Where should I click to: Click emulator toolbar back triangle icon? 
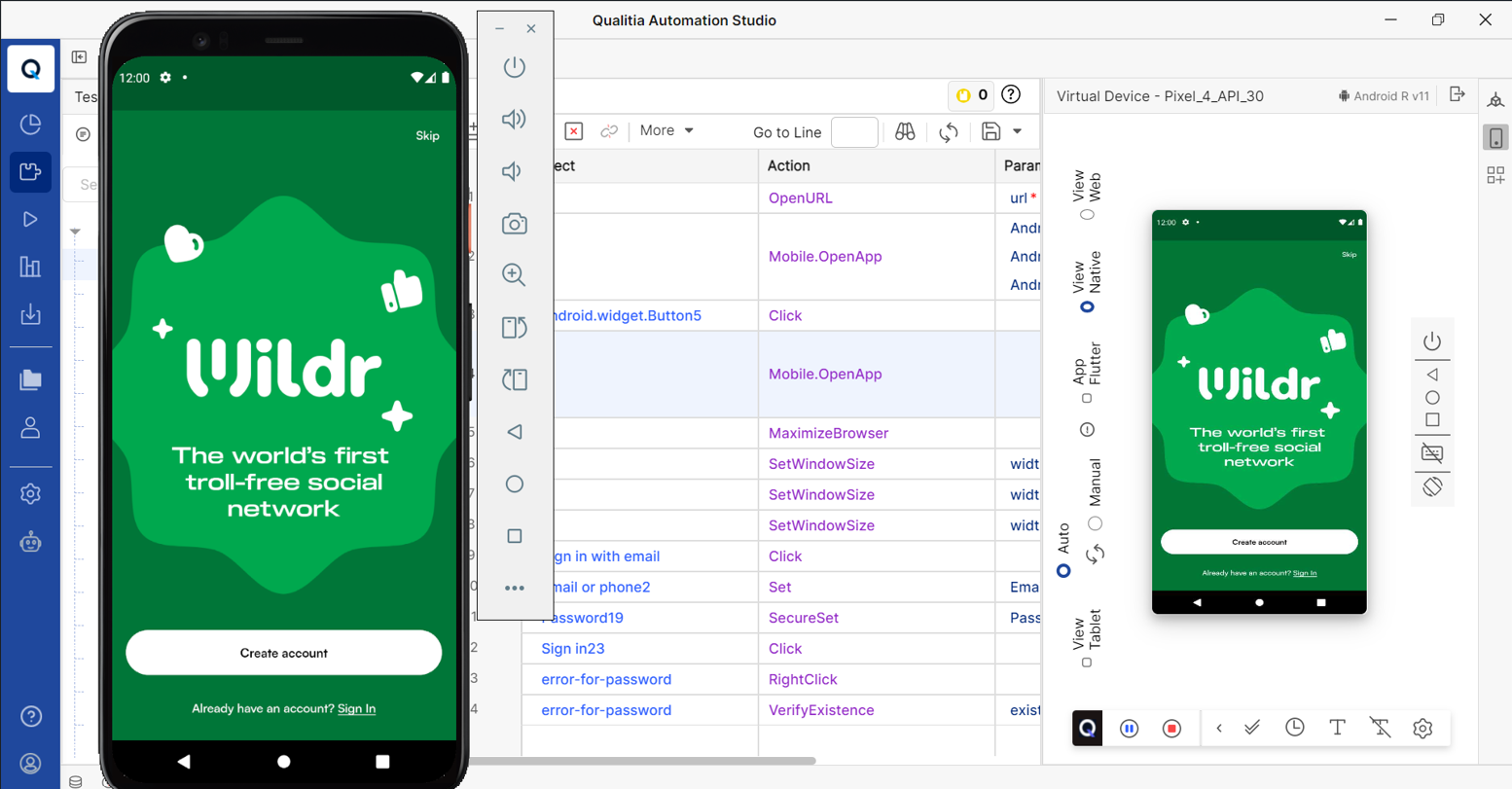pos(515,432)
